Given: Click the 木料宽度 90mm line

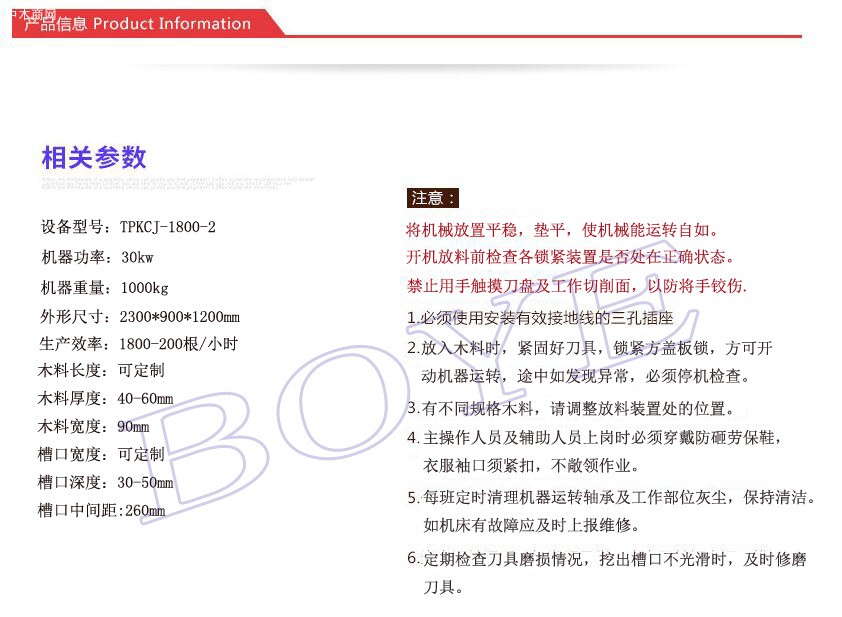Looking at the screenshot, I should pos(94,426).
